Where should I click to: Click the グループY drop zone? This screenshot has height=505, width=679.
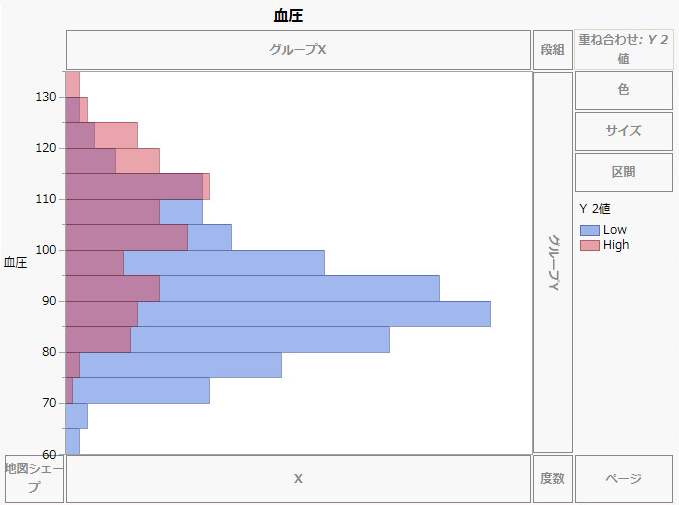(552, 262)
